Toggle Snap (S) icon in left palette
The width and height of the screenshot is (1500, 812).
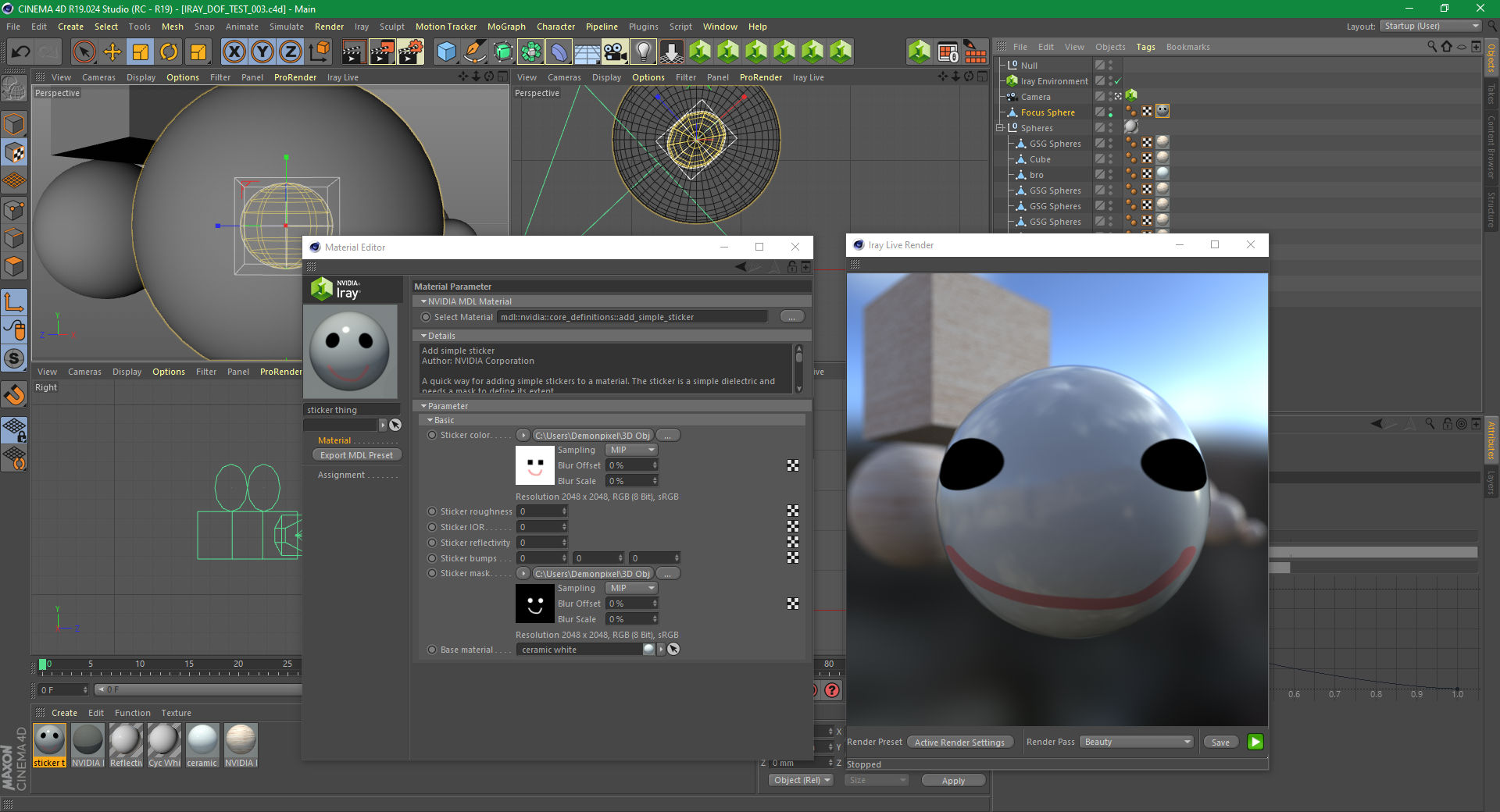pyautogui.click(x=14, y=359)
